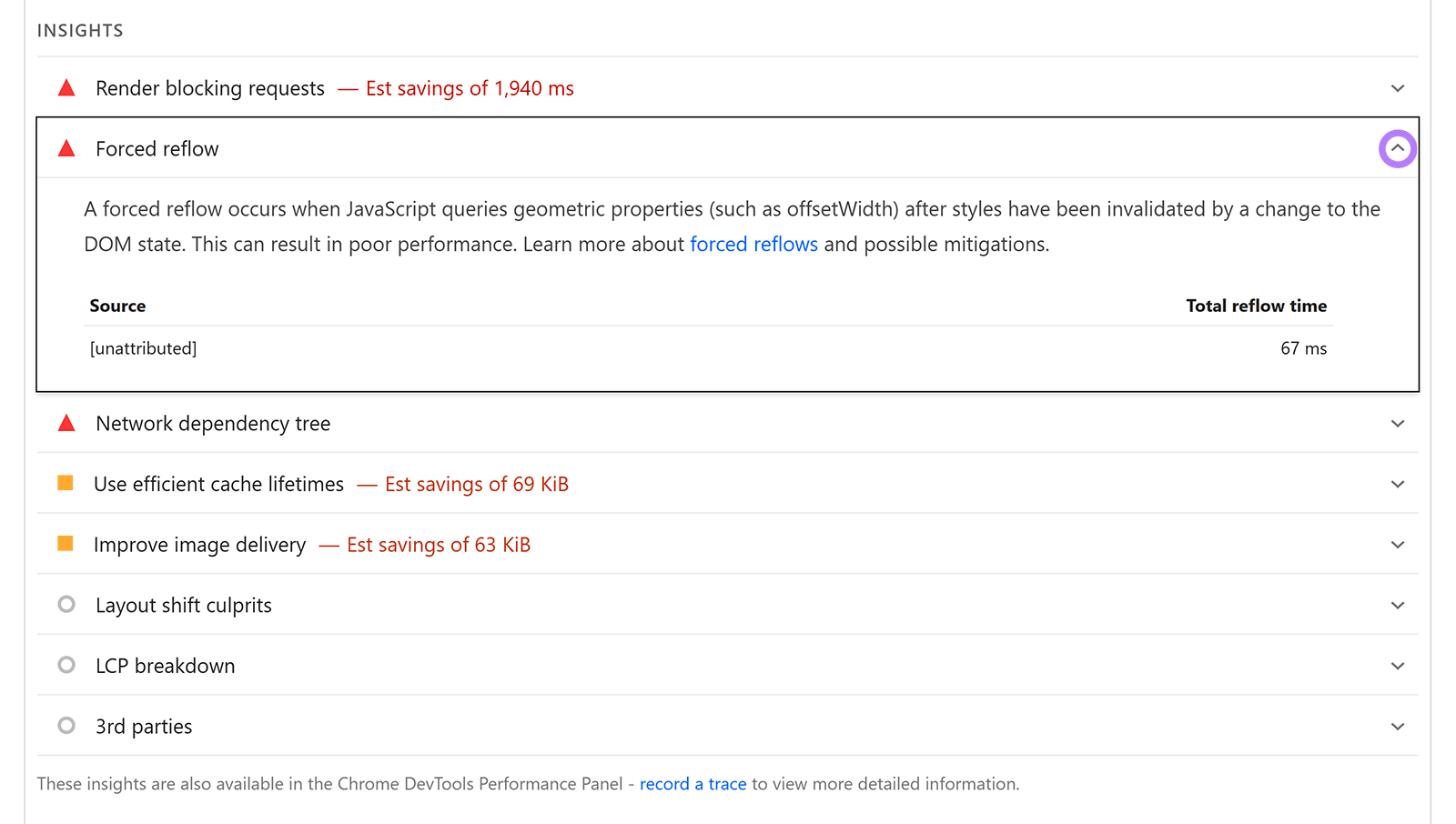Image resolution: width=1456 pixels, height=824 pixels.
Task: Click the orange square beside Use efficient cache lifetimes
Action: click(x=65, y=482)
